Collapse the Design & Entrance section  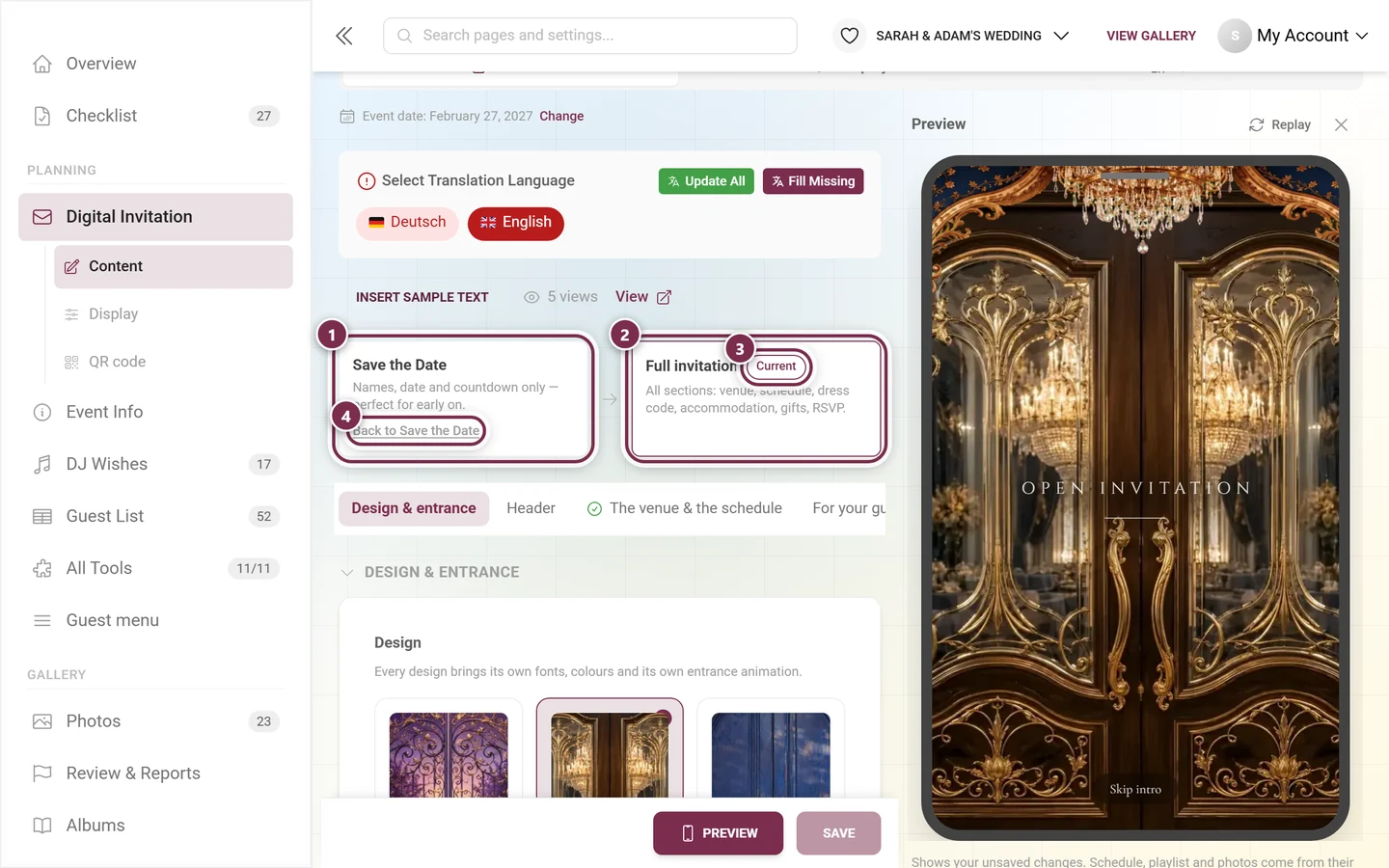pyautogui.click(x=347, y=573)
